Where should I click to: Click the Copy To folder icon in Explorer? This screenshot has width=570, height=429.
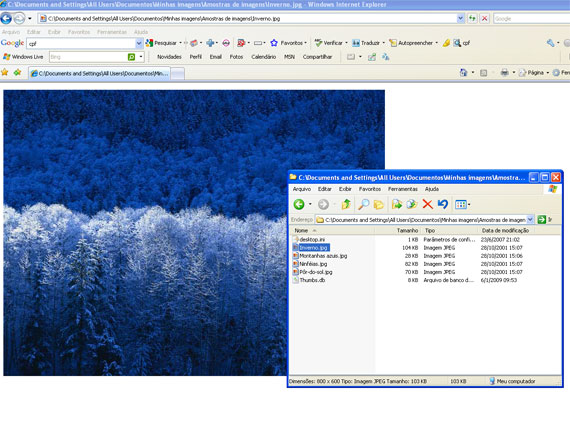point(412,204)
